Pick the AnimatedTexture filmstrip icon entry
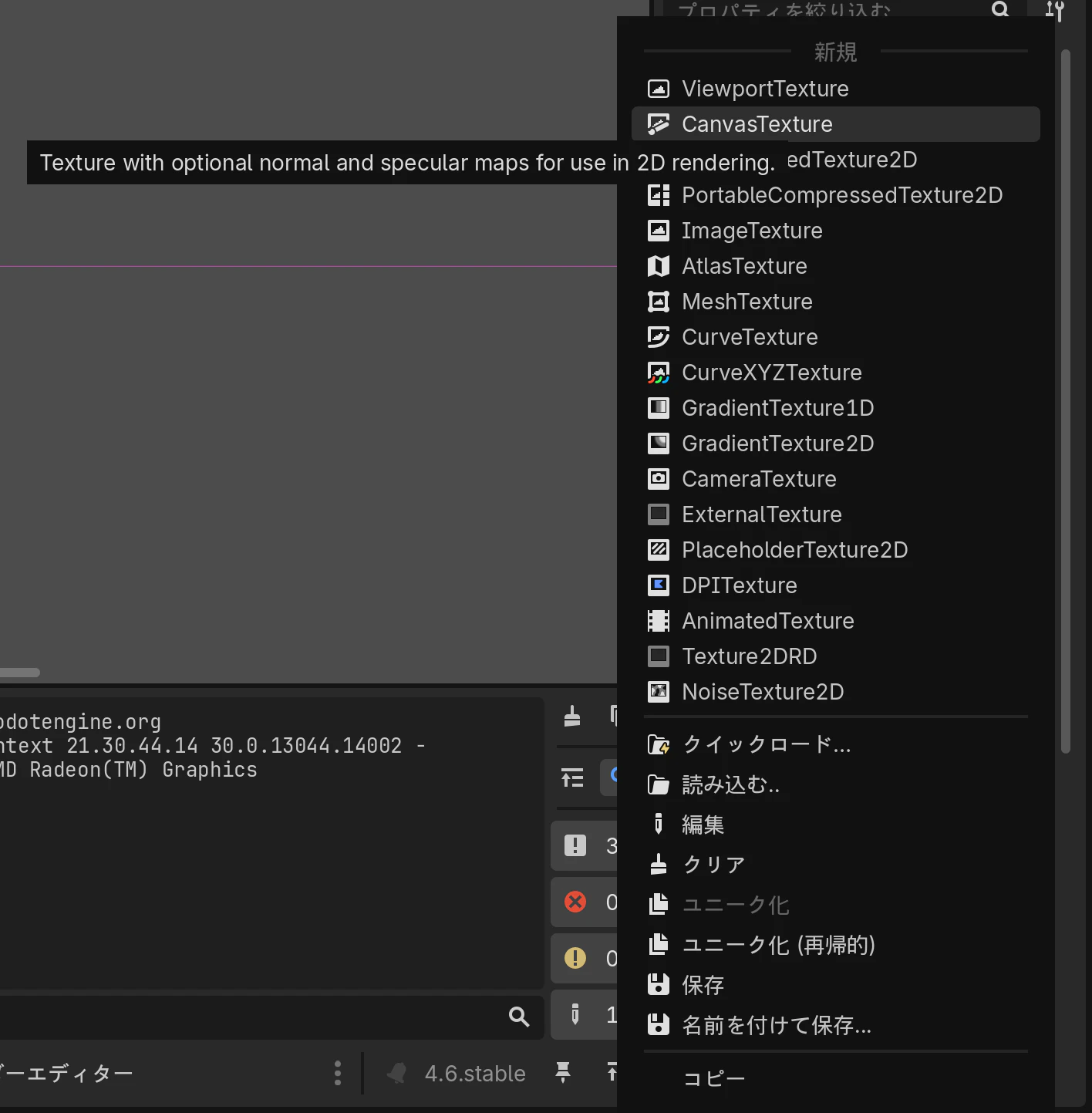Image resolution: width=1092 pixels, height=1113 pixels. [x=835, y=621]
